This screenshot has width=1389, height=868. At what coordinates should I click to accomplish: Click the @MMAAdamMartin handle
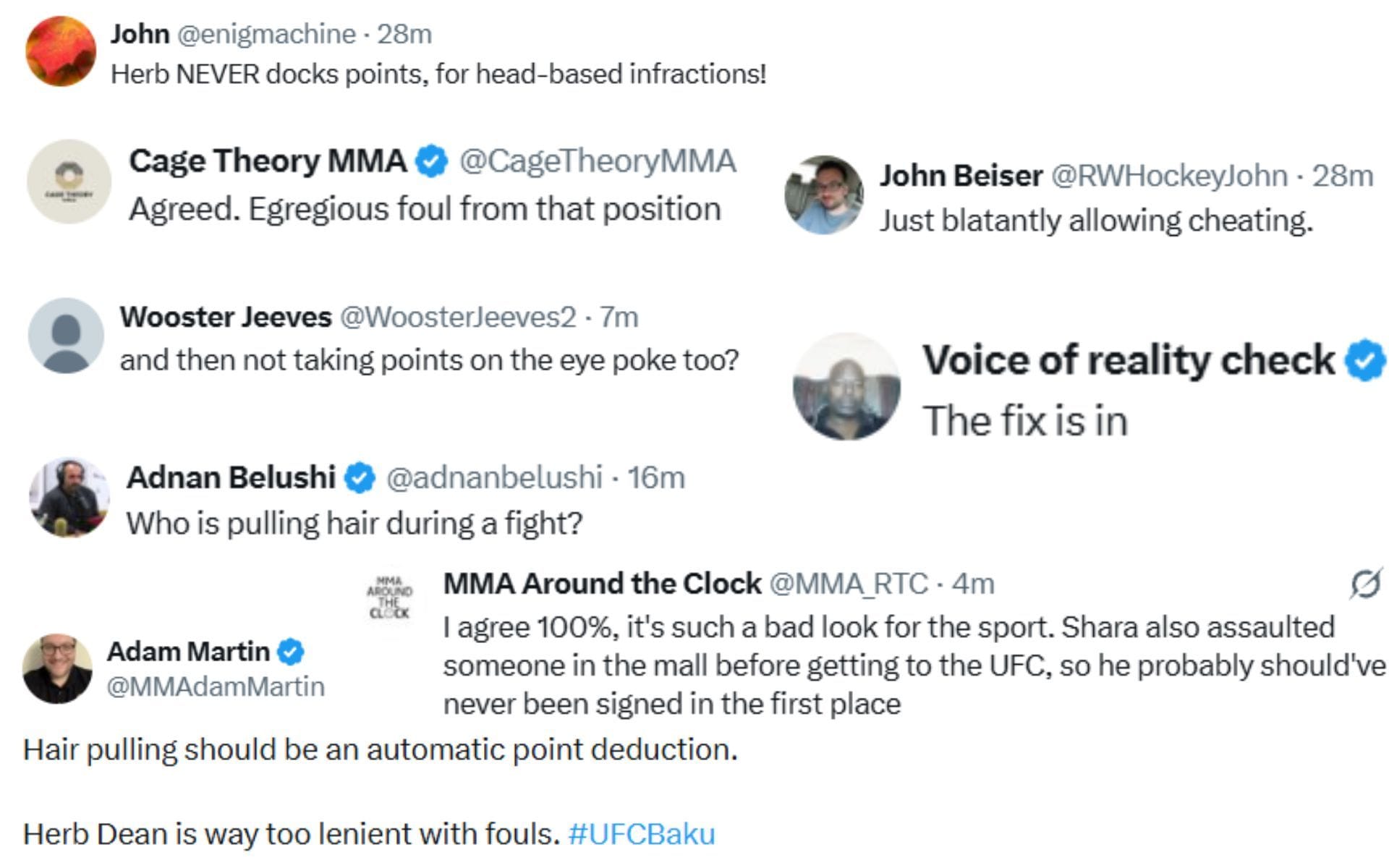pyautogui.click(x=216, y=686)
